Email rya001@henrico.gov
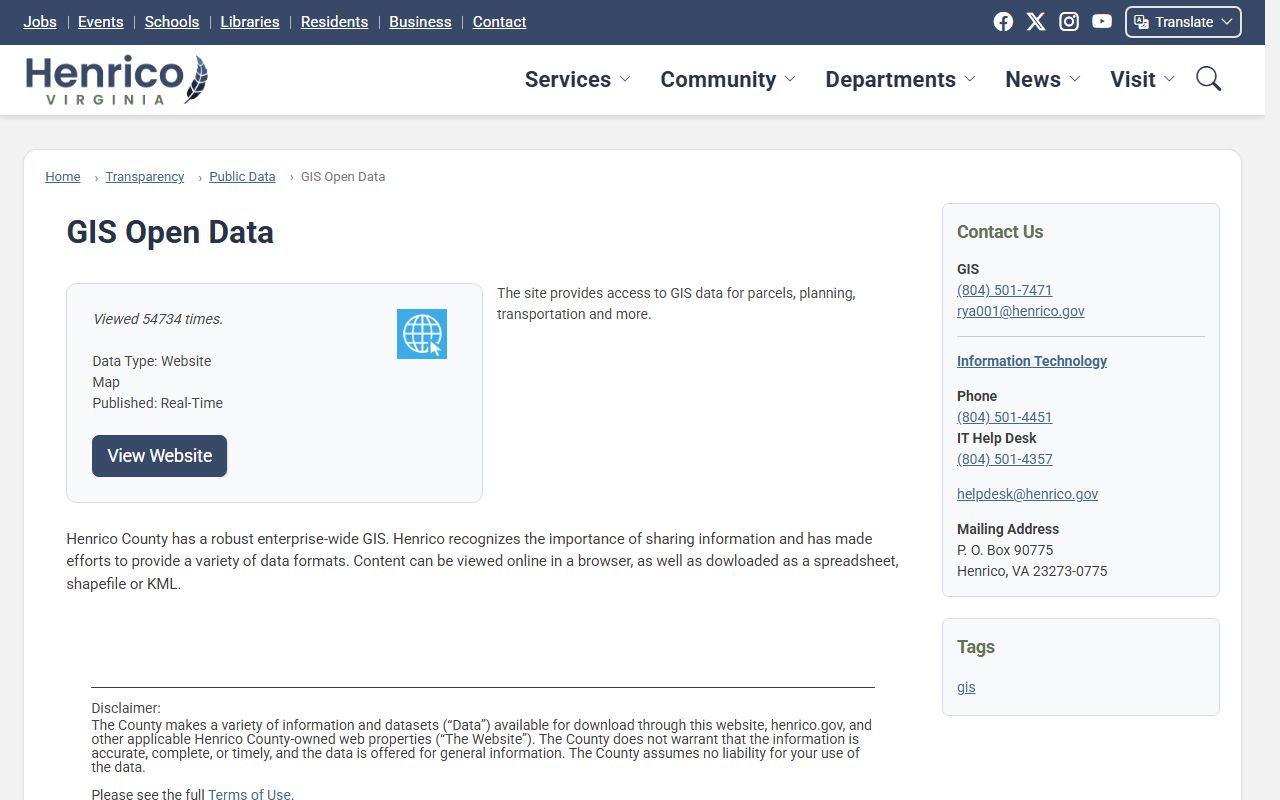This screenshot has width=1280, height=800. point(1020,311)
